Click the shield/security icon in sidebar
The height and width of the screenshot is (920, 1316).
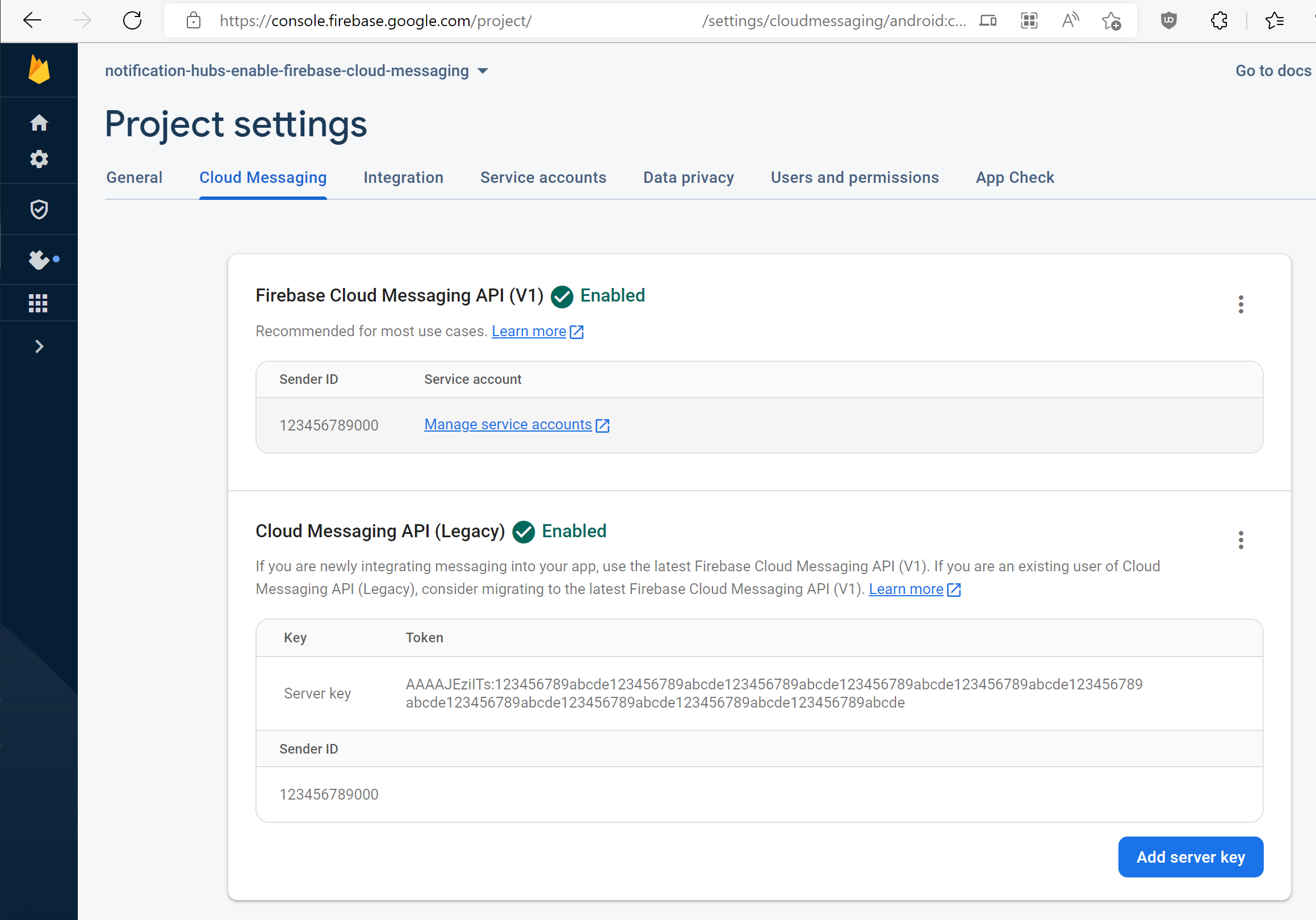point(39,209)
